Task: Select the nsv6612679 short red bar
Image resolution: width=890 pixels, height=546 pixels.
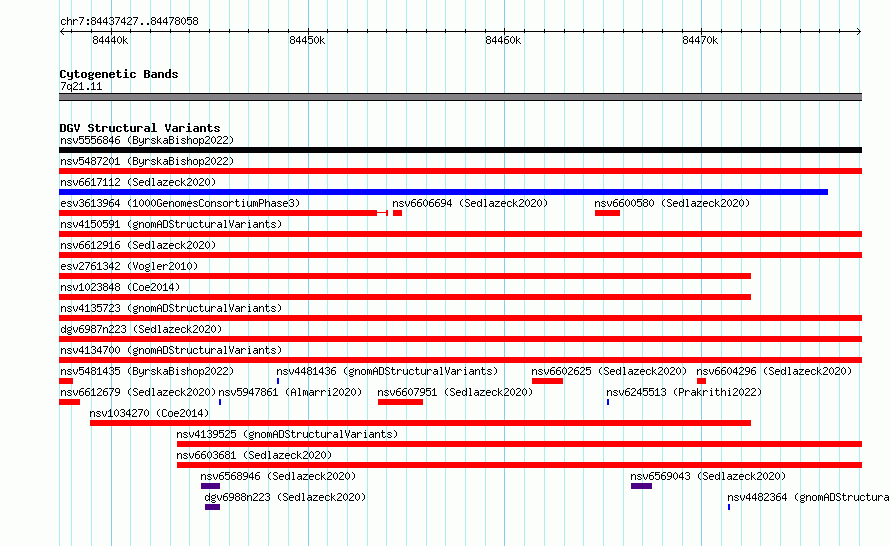Action: pyautogui.click(x=69, y=402)
